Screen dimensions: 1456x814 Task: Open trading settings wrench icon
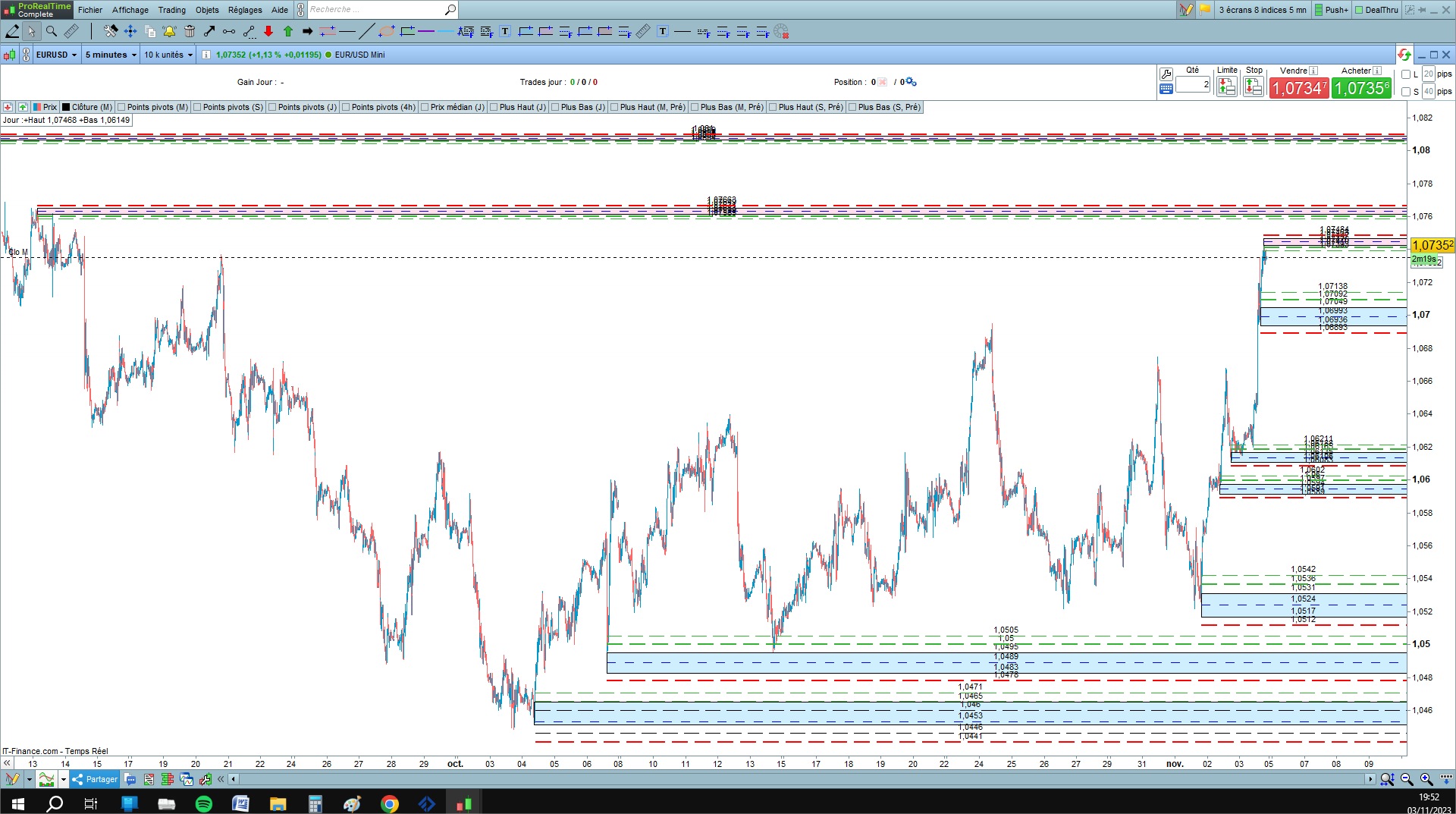(1166, 74)
